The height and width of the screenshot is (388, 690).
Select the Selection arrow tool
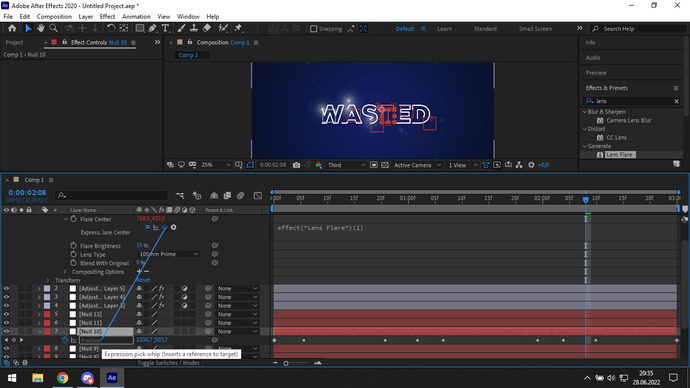(28, 29)
